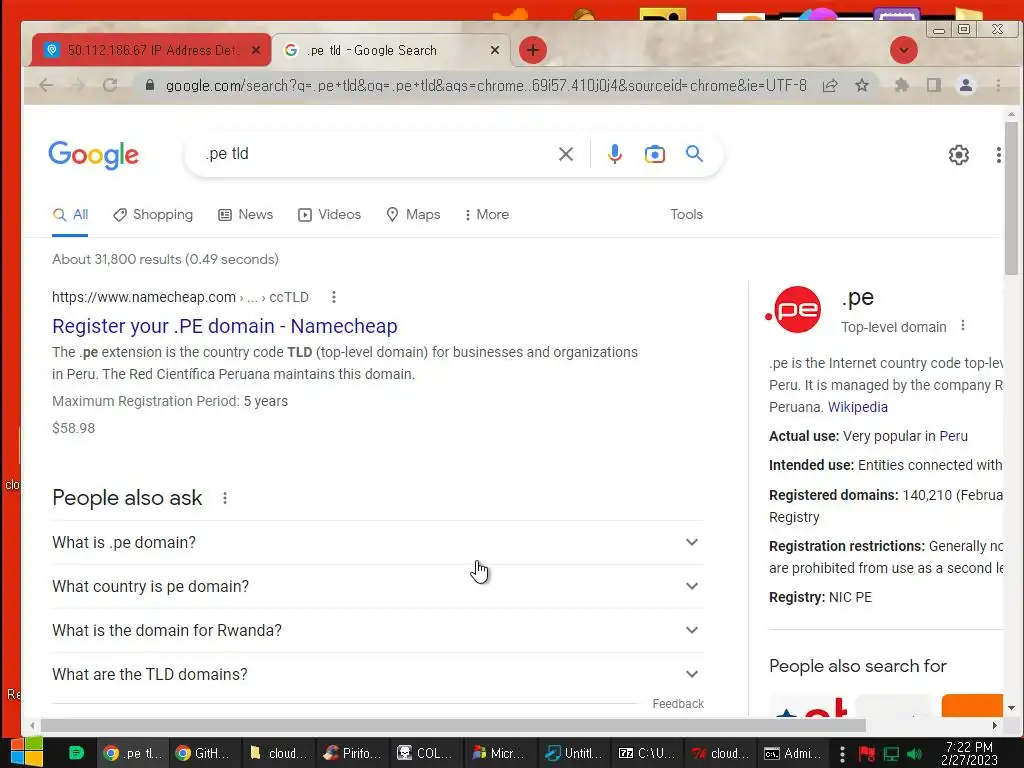Click the browser forward arrow
1024x768 pixels.
pos(78,85)
